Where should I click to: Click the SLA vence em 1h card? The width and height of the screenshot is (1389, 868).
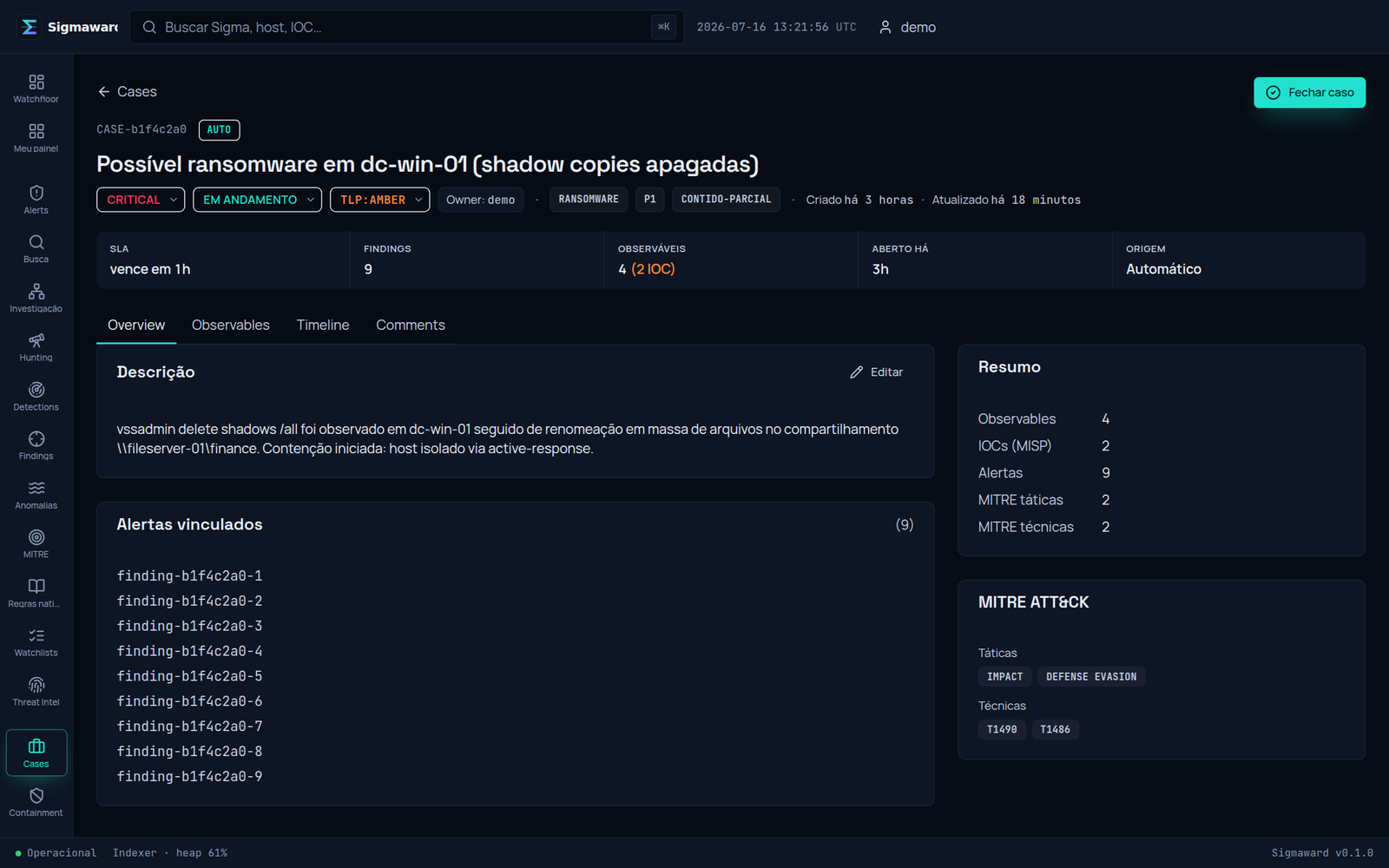(x=223, y=260)
